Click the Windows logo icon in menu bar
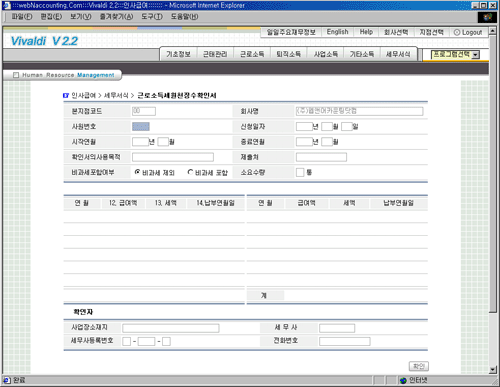The width and height of the screenshot is (500, 387). click(487, 17)
